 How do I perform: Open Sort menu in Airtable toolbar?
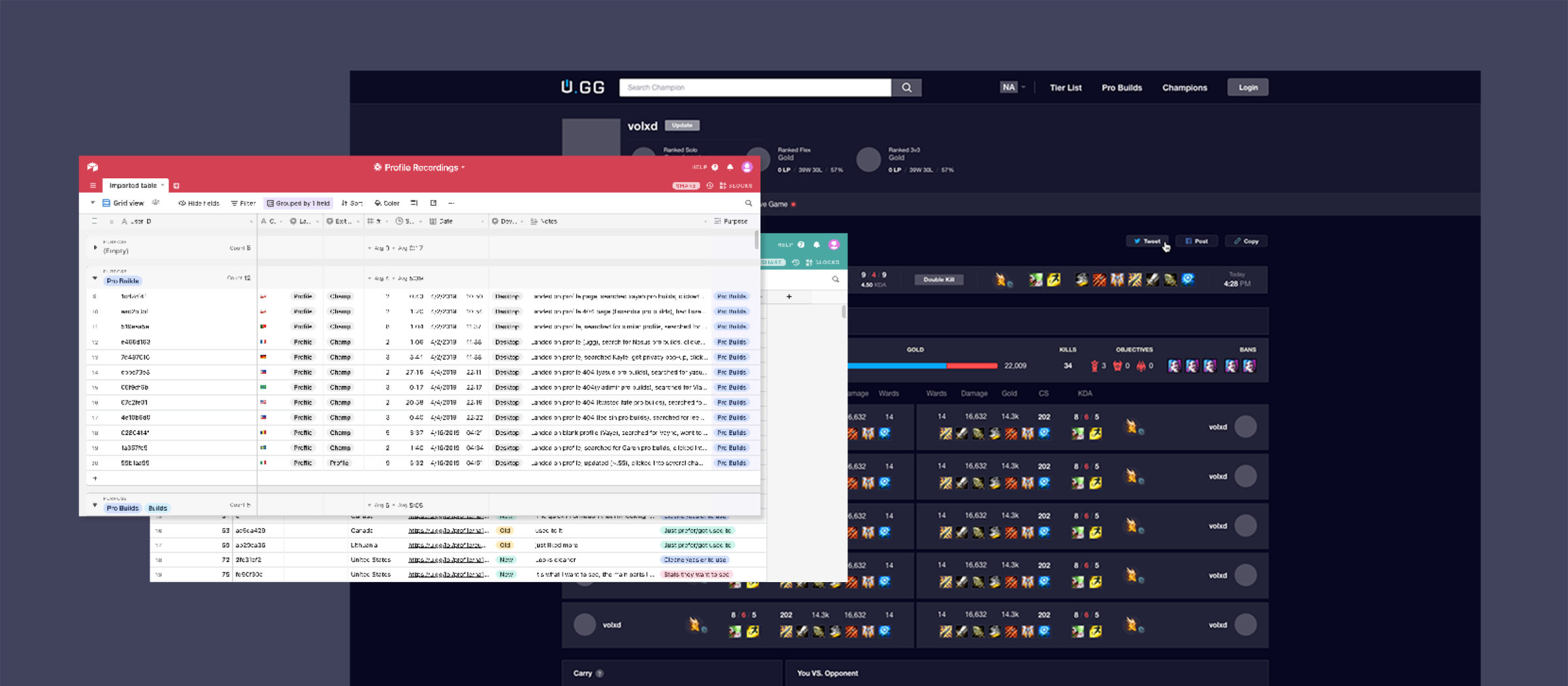352,203
